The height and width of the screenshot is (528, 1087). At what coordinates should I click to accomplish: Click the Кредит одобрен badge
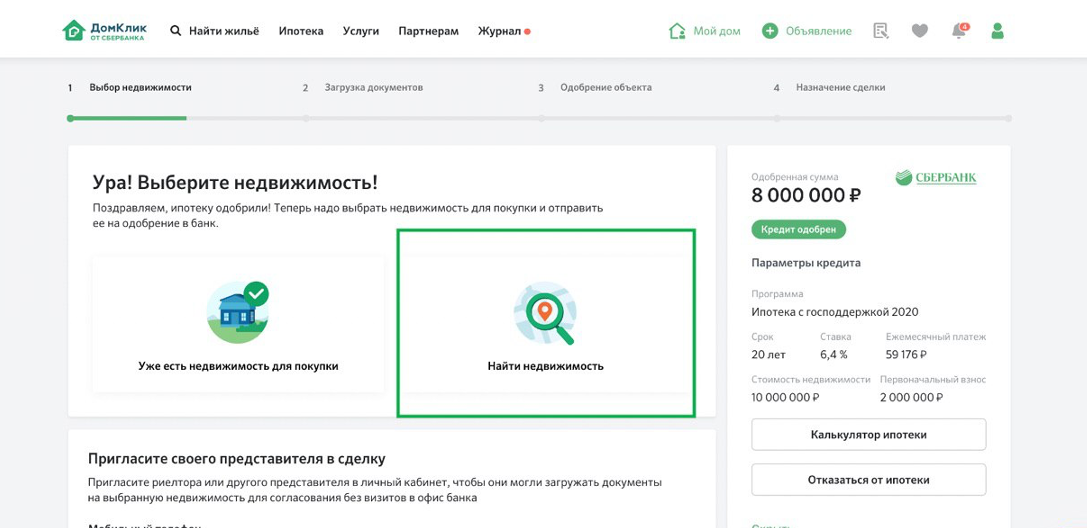pos(799,229)
